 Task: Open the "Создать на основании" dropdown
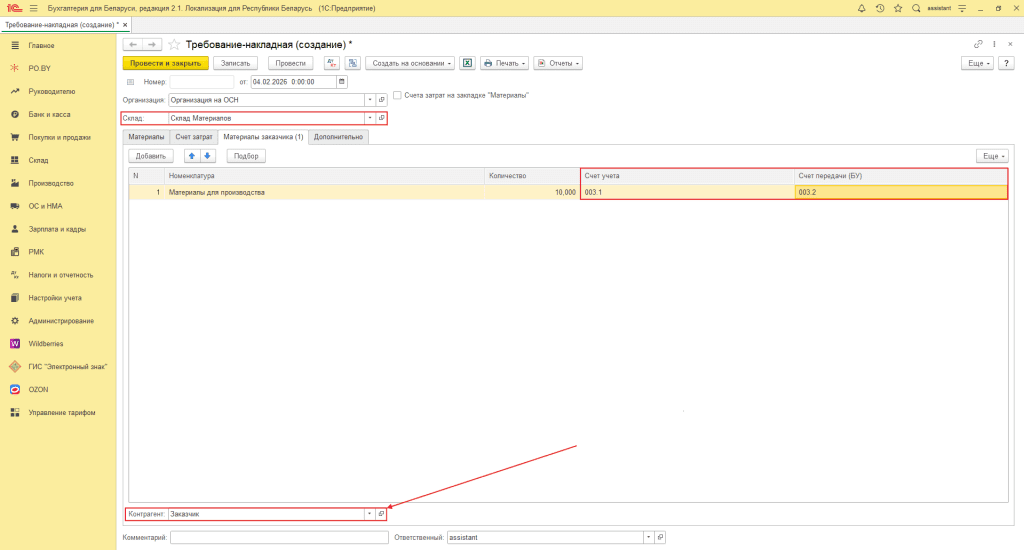pyautogui.click(x=410, y=63)
